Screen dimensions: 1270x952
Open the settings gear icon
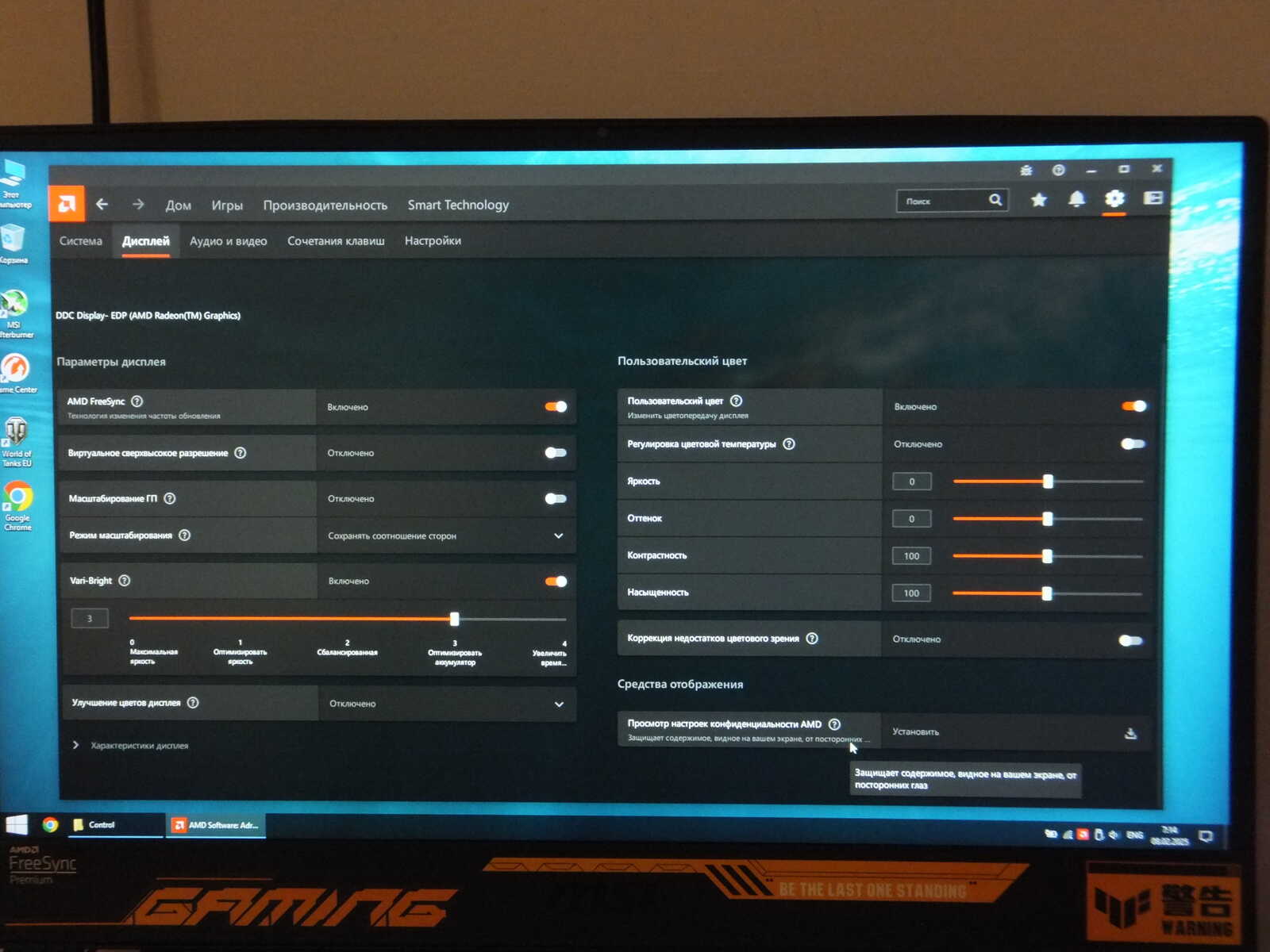(1114, 198)
